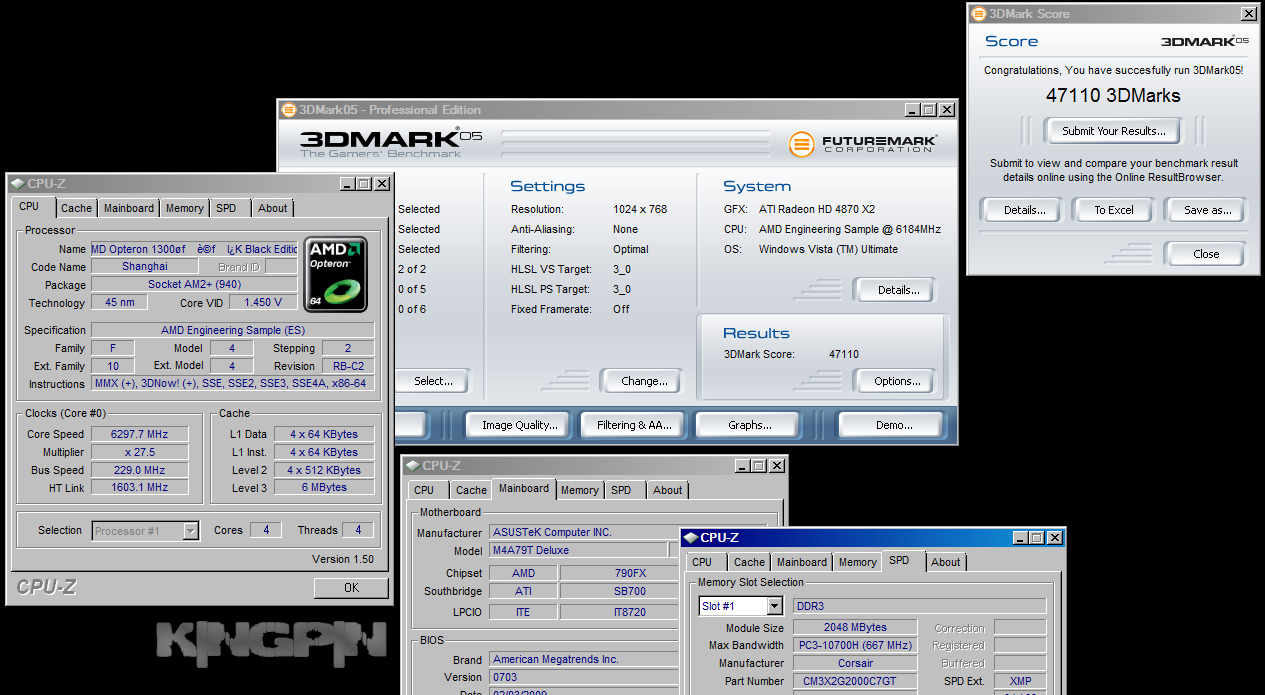The height and width of the screenshot is (695, 1265).
Task: Click the processor Name field
Action: 194,249
